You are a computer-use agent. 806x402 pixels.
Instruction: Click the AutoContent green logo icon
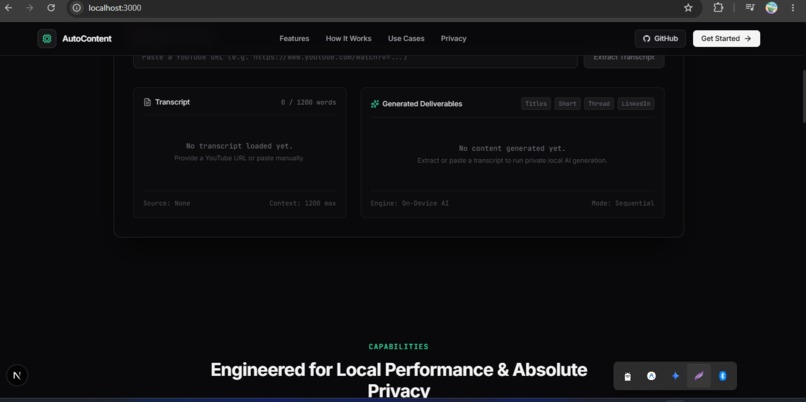click(x=47, y=39)
